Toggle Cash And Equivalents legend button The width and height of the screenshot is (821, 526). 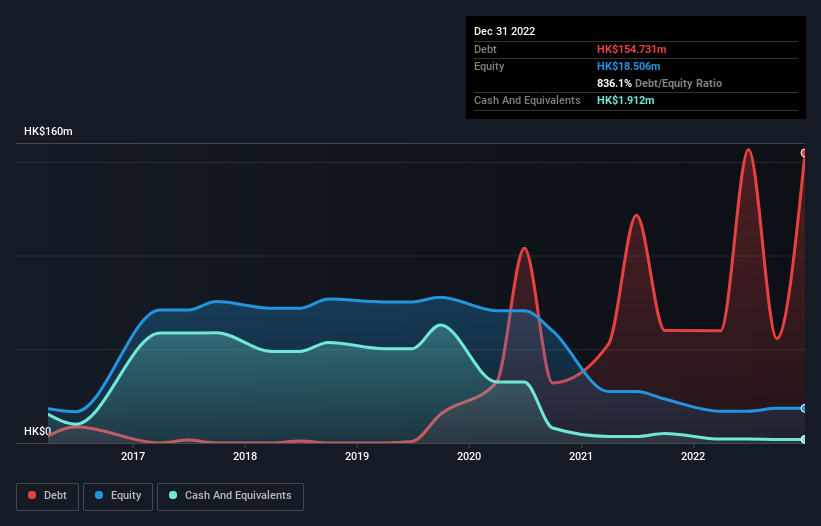click(230, 496)
